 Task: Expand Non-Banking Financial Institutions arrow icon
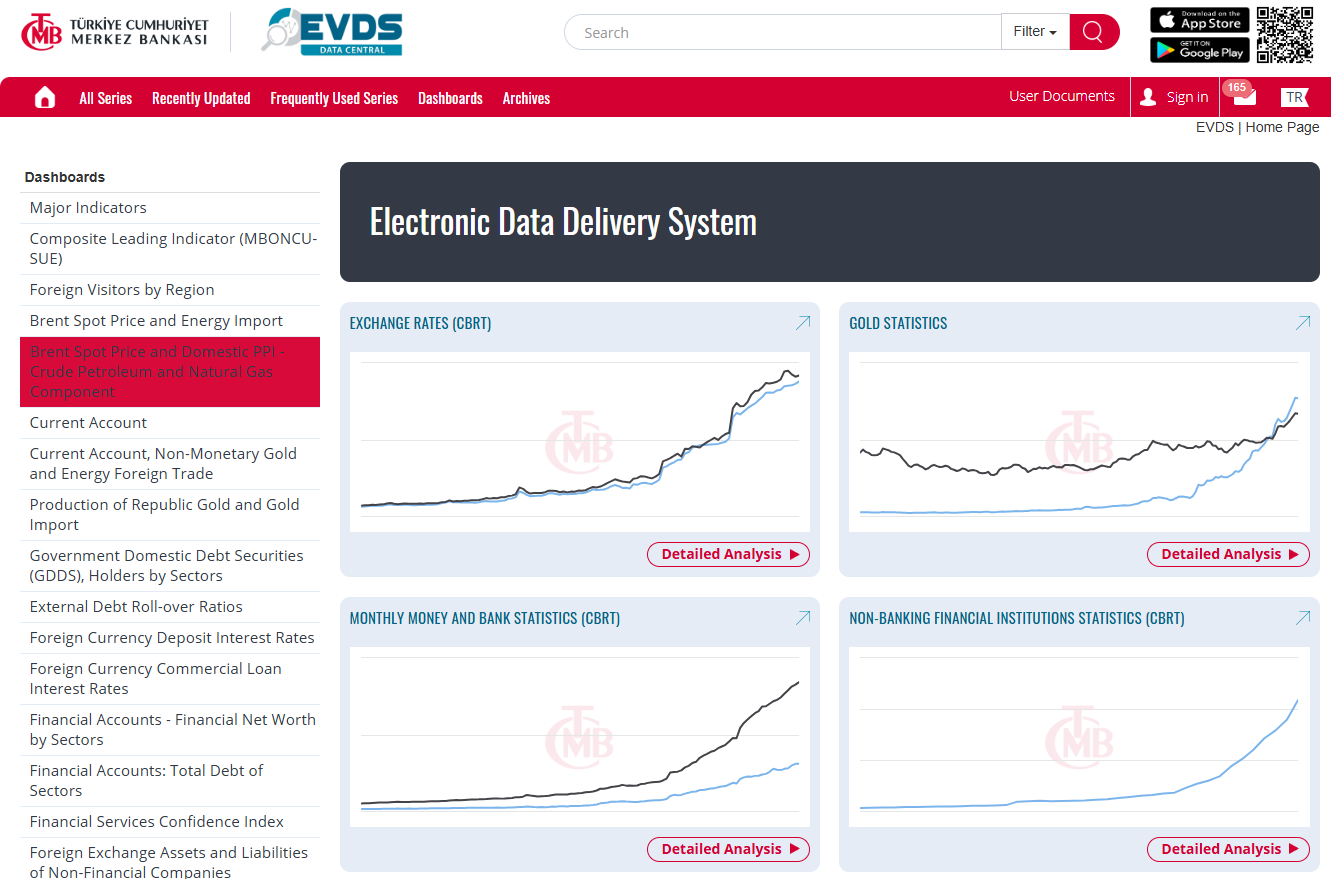(1302, 618)
